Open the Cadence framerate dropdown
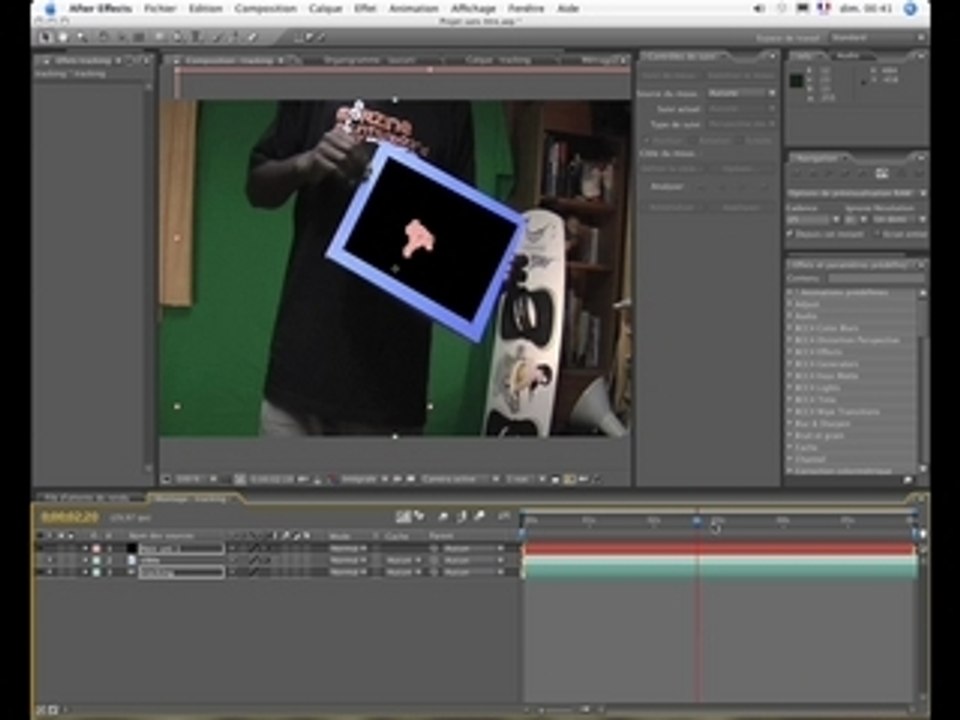960x720 pixels. click(x=813, y=219)
